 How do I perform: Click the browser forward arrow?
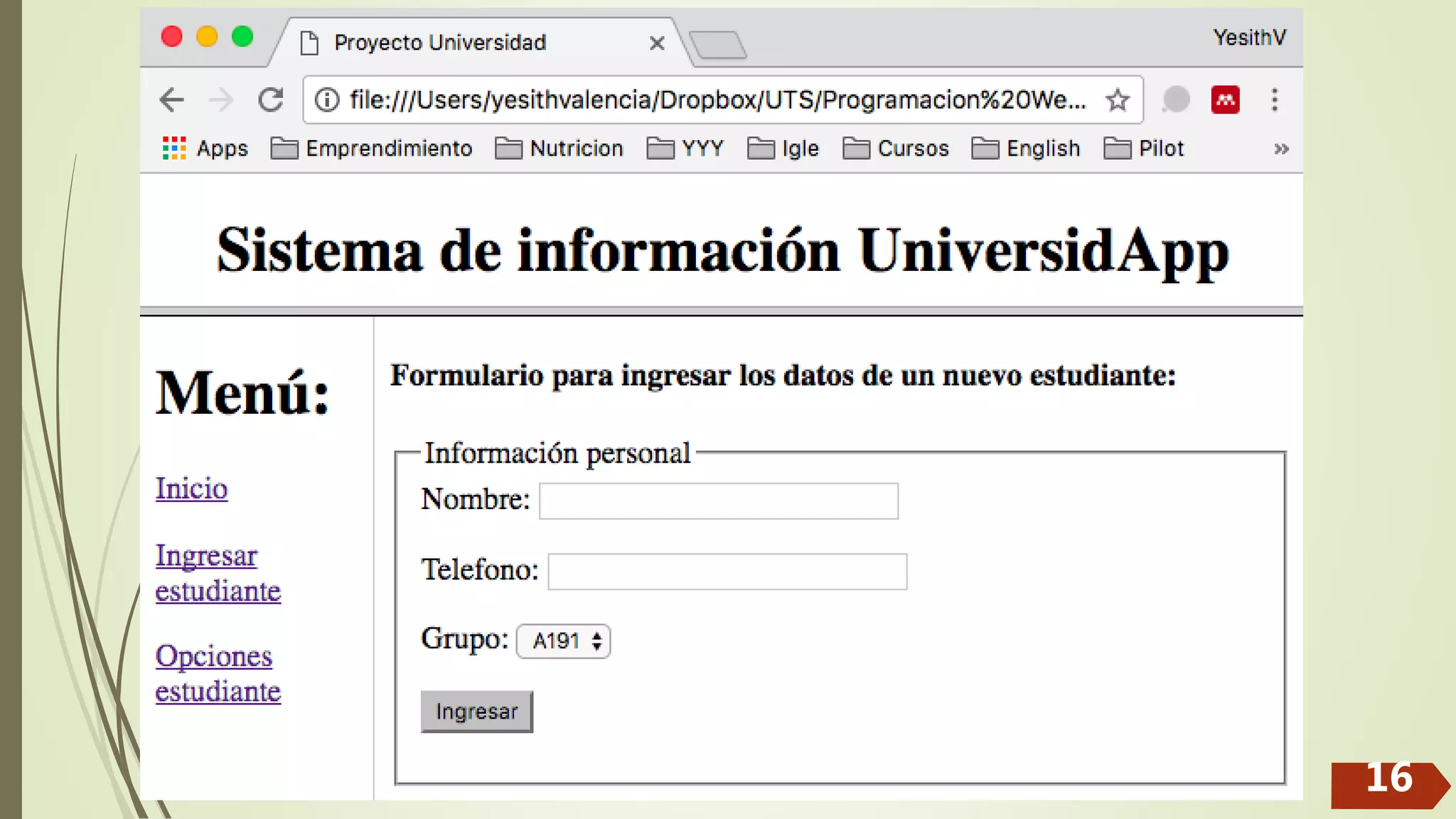(221, 100)
